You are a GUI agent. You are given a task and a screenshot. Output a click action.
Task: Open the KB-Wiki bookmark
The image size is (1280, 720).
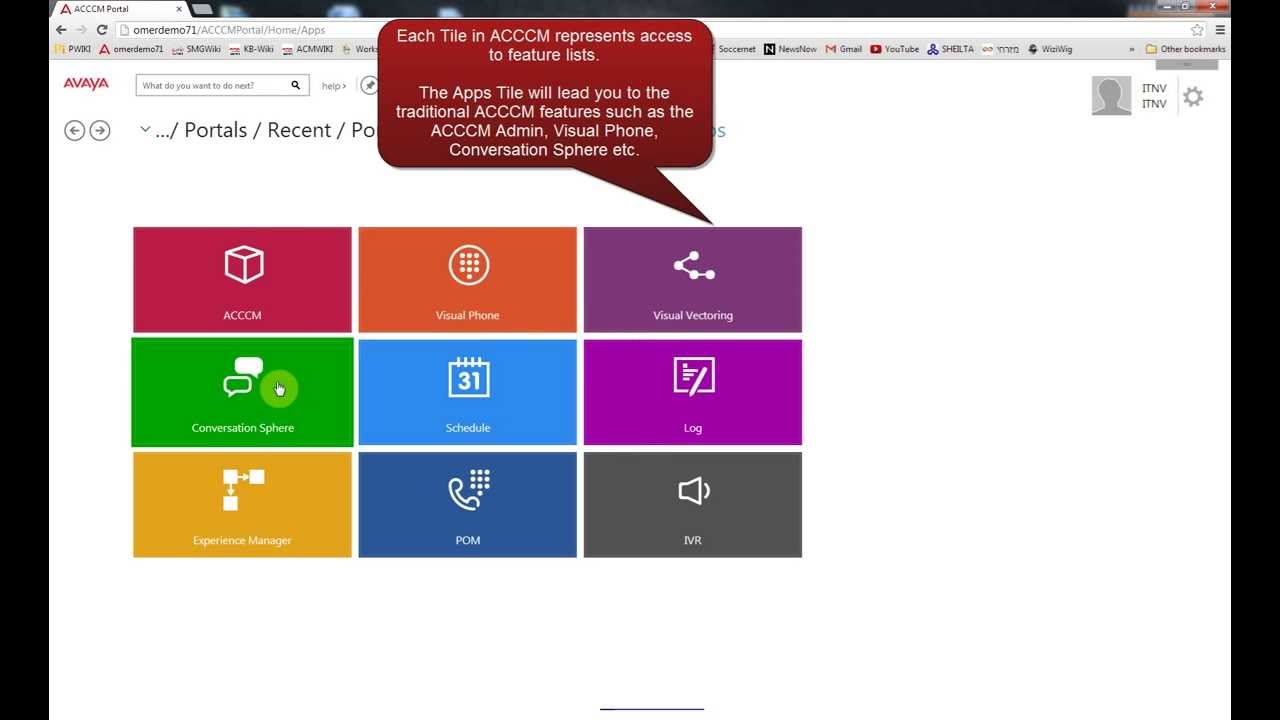pos(251,48)
